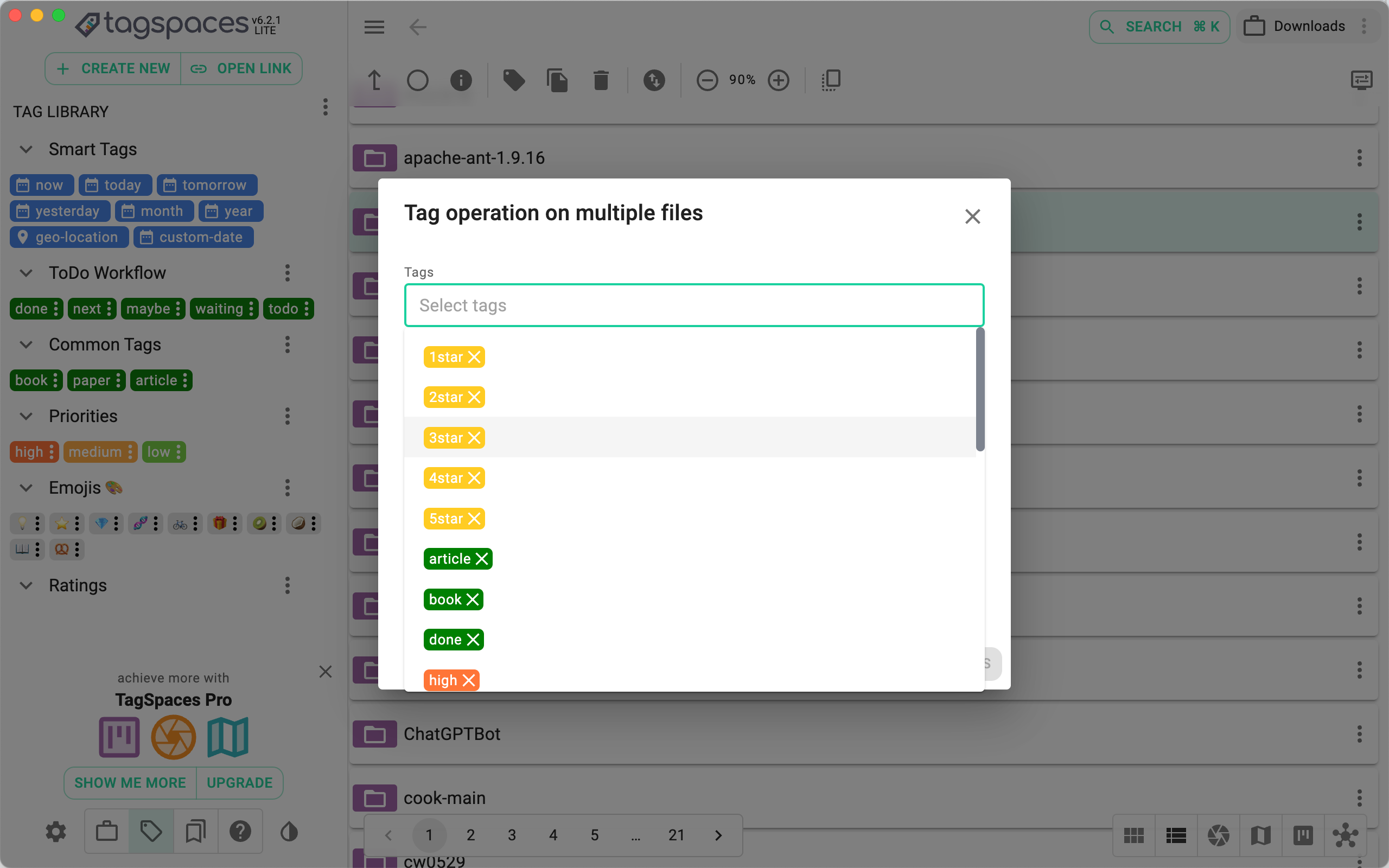Click SHOW ME MORE button
This screenshot has height=868, width=1389.
[130, 782]
